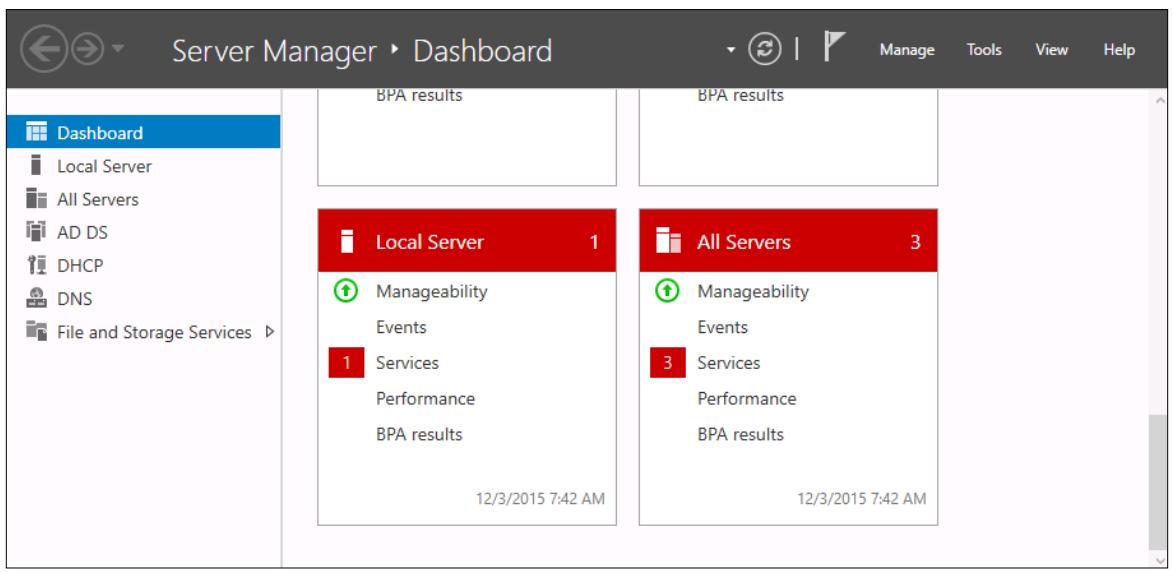Click All Servers tile alert count 3
The image size is (1172, 573).
tap(915, 242)
